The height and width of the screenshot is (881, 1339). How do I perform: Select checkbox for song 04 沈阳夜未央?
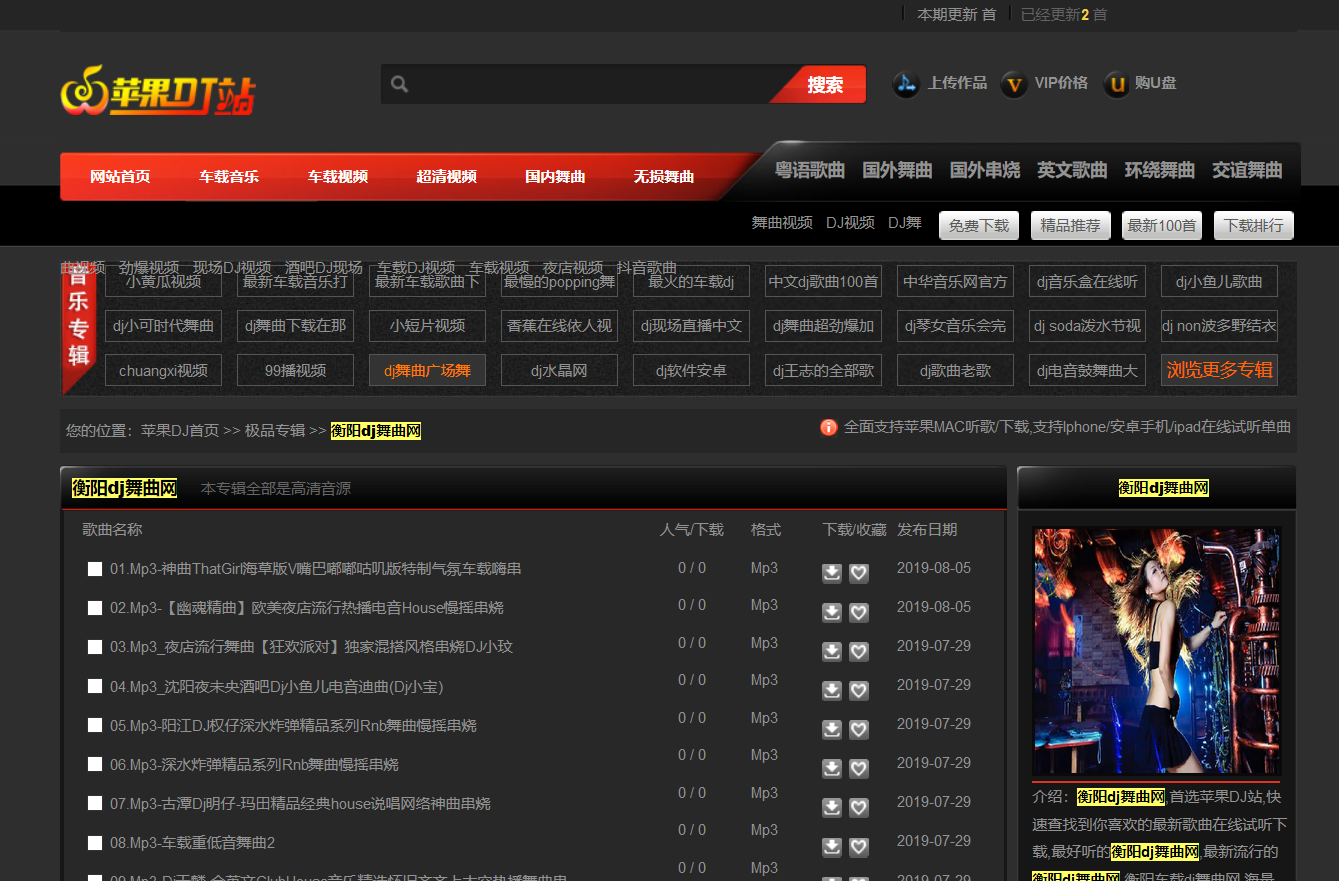[x=95, y=686]
